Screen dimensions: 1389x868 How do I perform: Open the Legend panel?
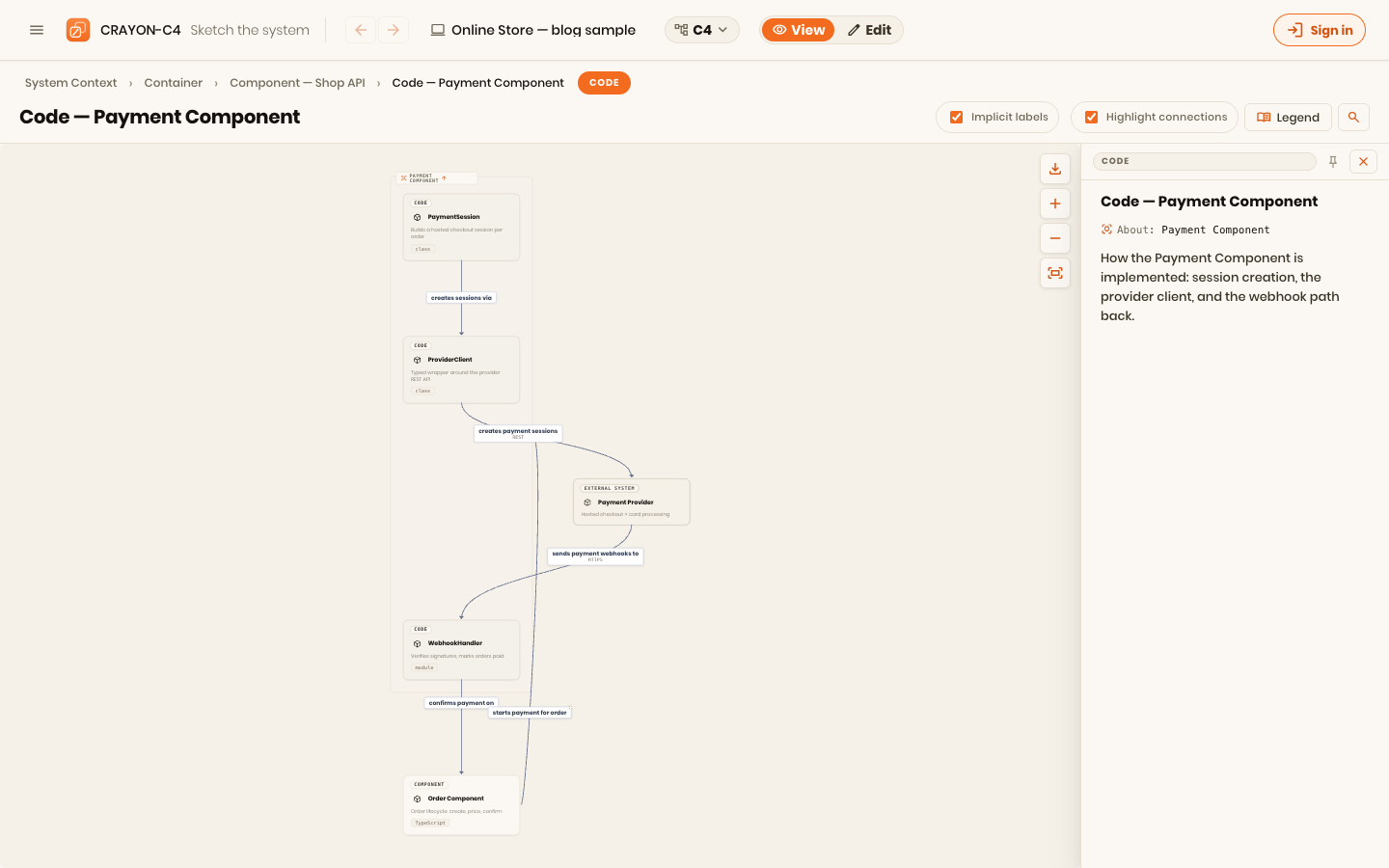point(1288,118)
